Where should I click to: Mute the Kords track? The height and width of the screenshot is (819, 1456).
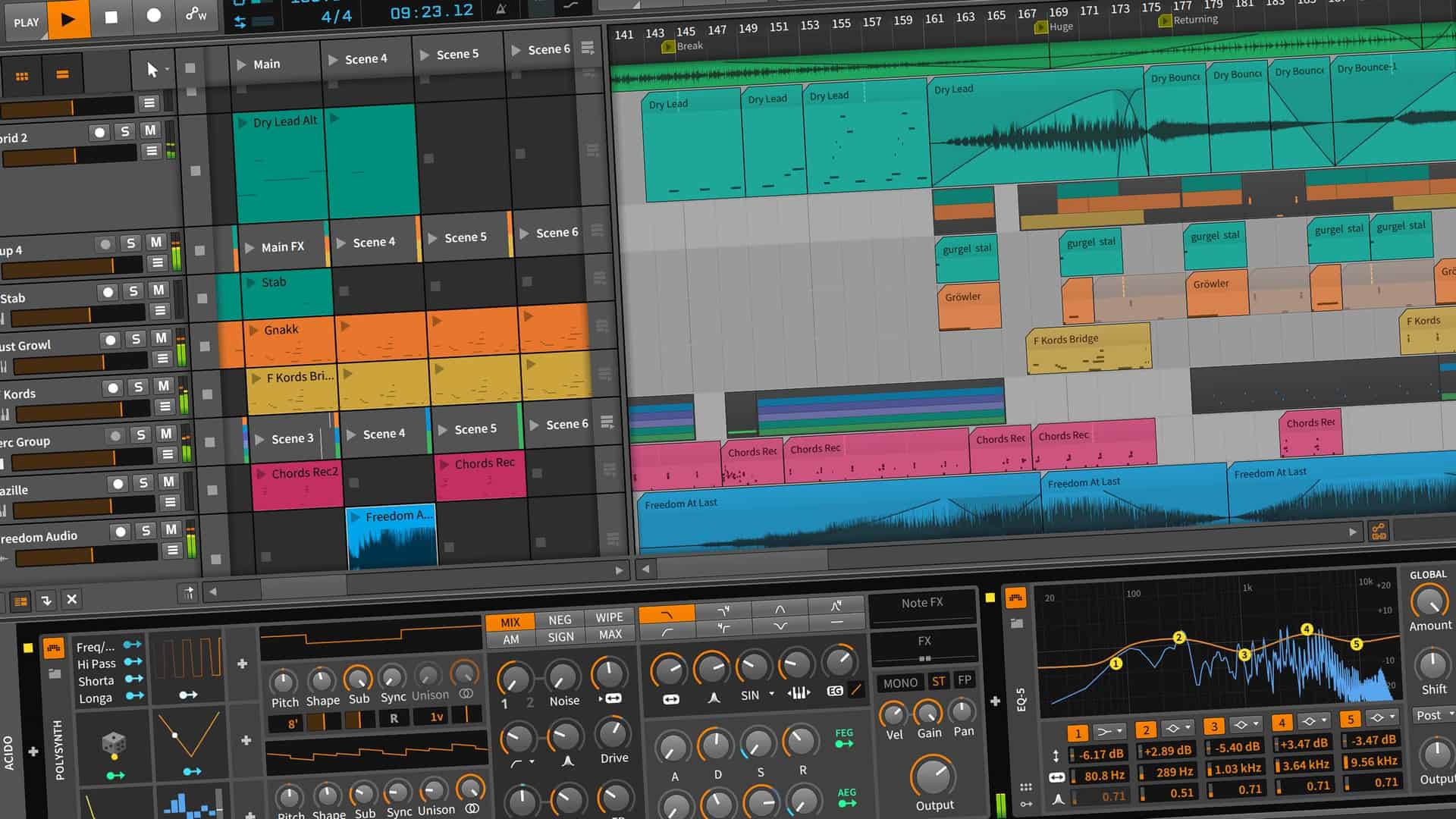(x=163, y=386)
